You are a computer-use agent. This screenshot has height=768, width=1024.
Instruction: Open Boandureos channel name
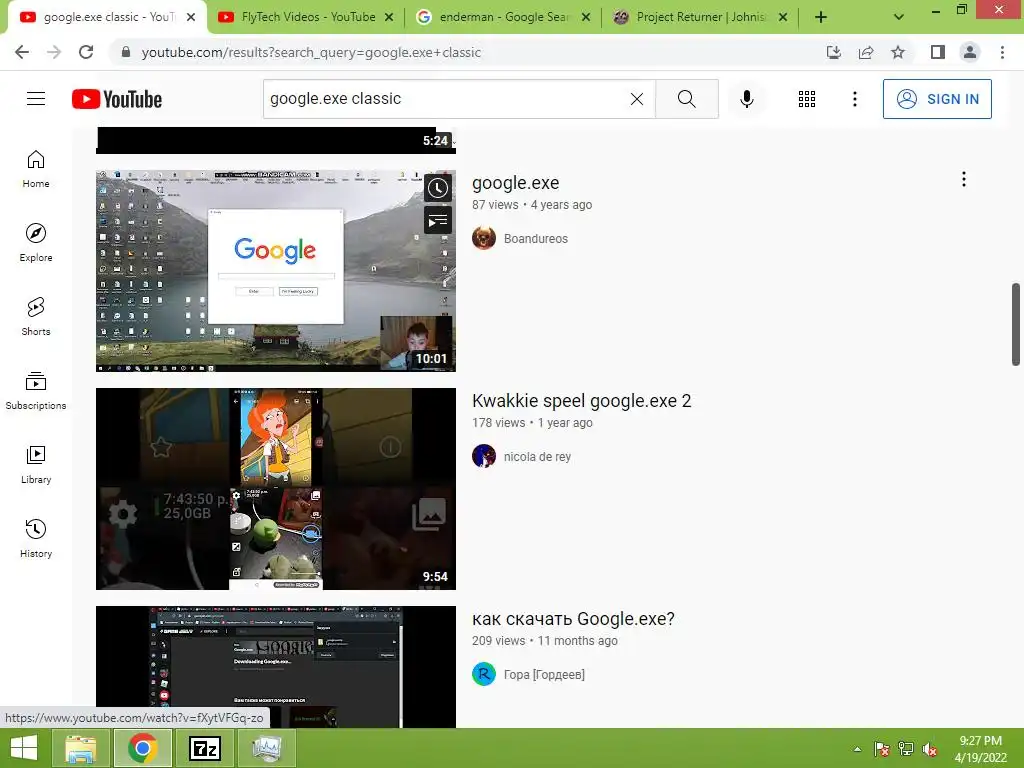point(536,238)
